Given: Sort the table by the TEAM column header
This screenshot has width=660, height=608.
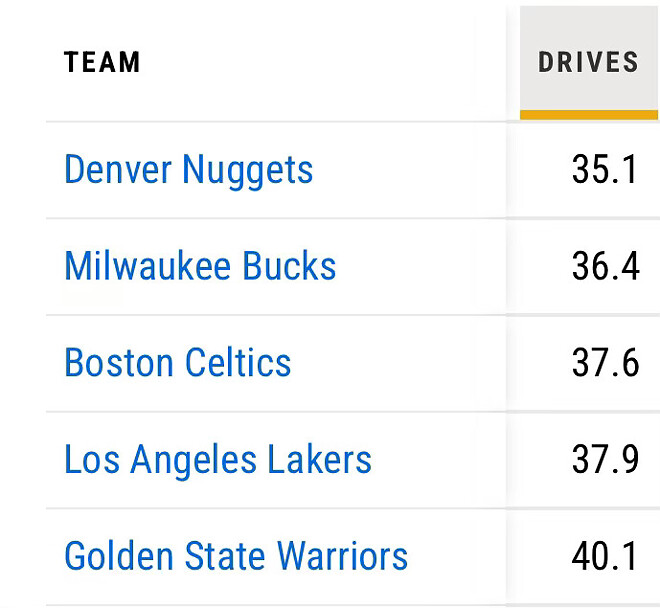Looking at the screenshot, I should pyautogui.click(x=101, y=62).
